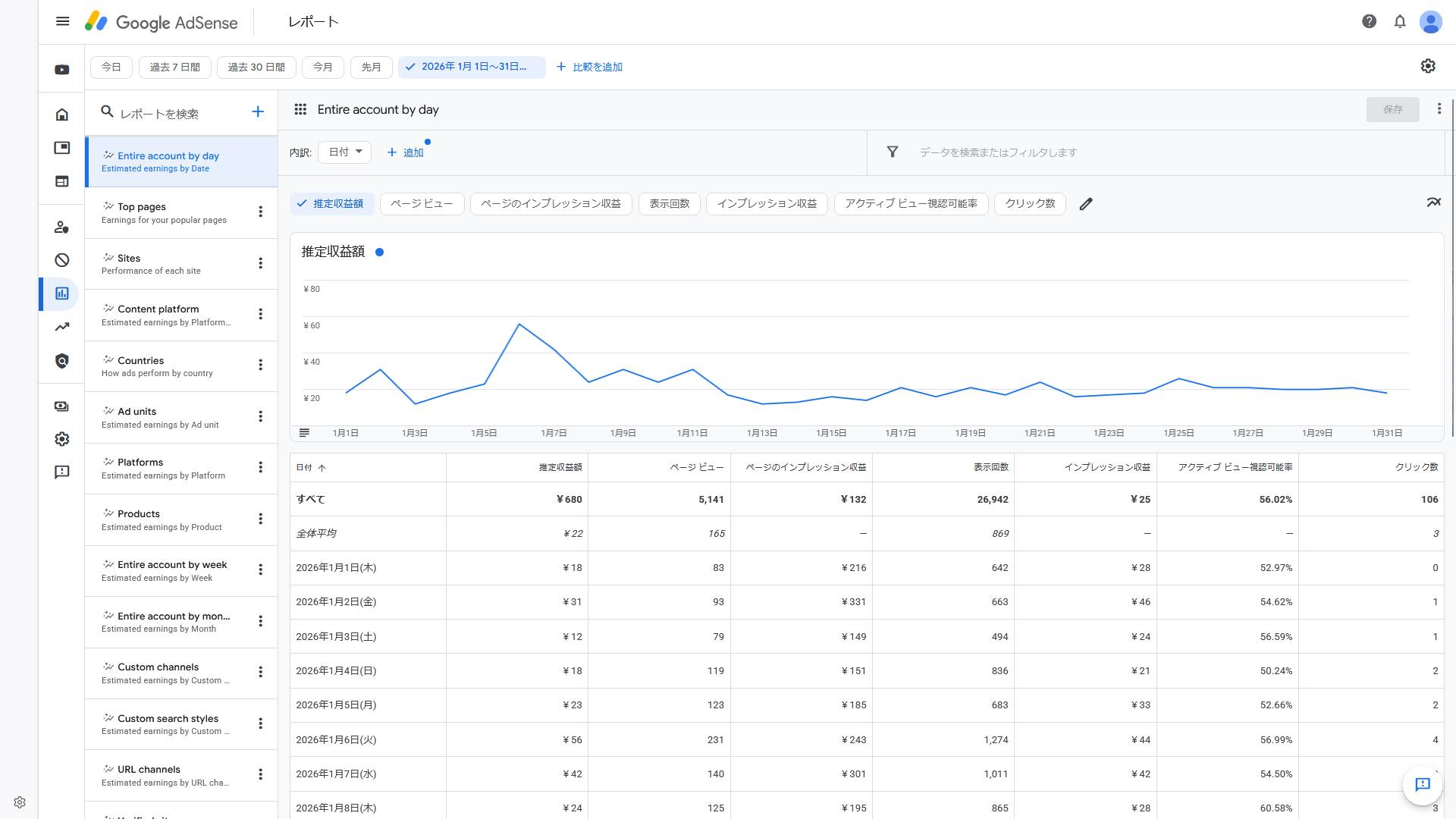Open the Home icon in the sidebar

(x=61, y=114)
